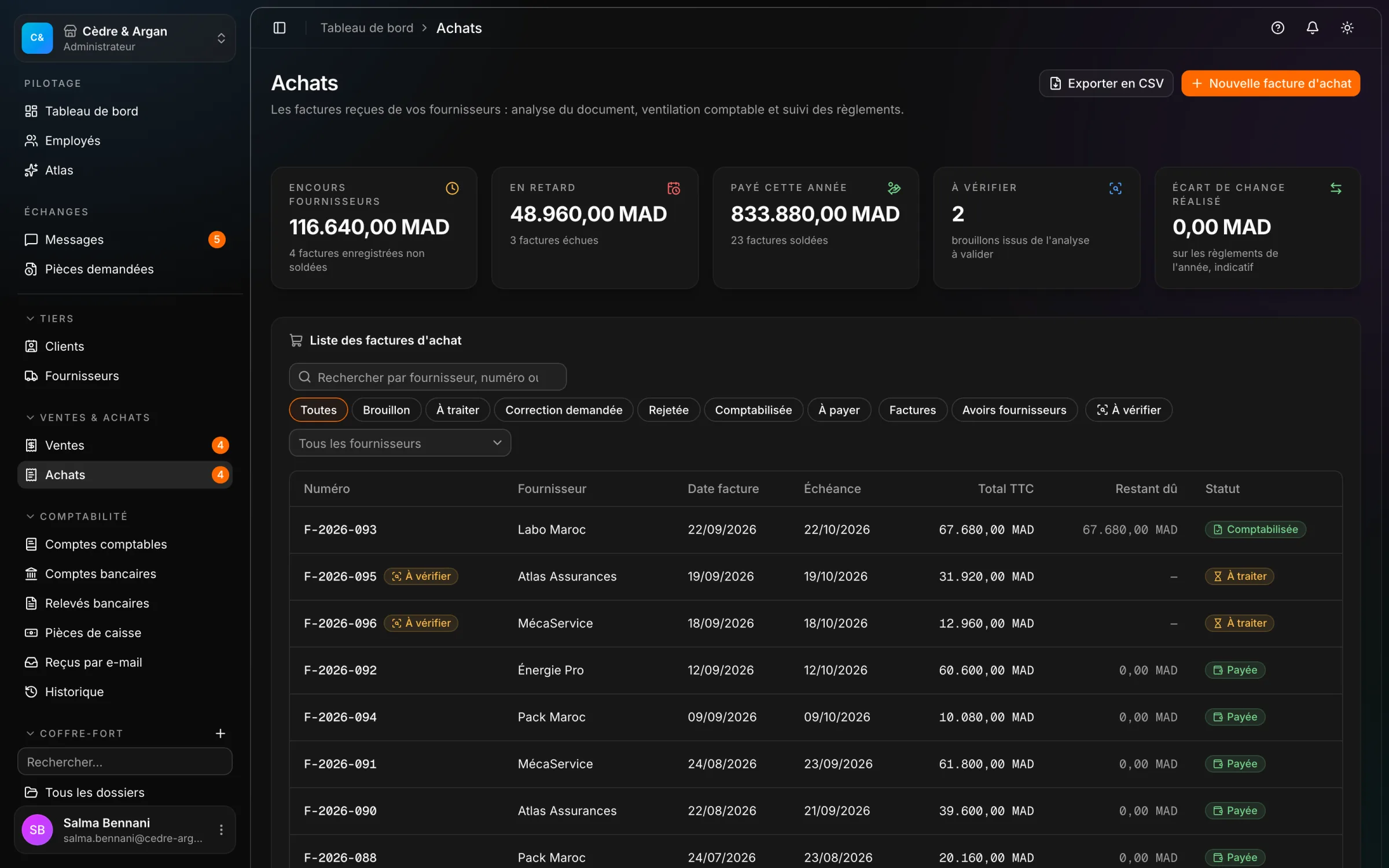Image resolution: width=1389 pixels, height=868 pixels.
Task: Filter by À vérifier chip
Action: tap(1129, 410)
